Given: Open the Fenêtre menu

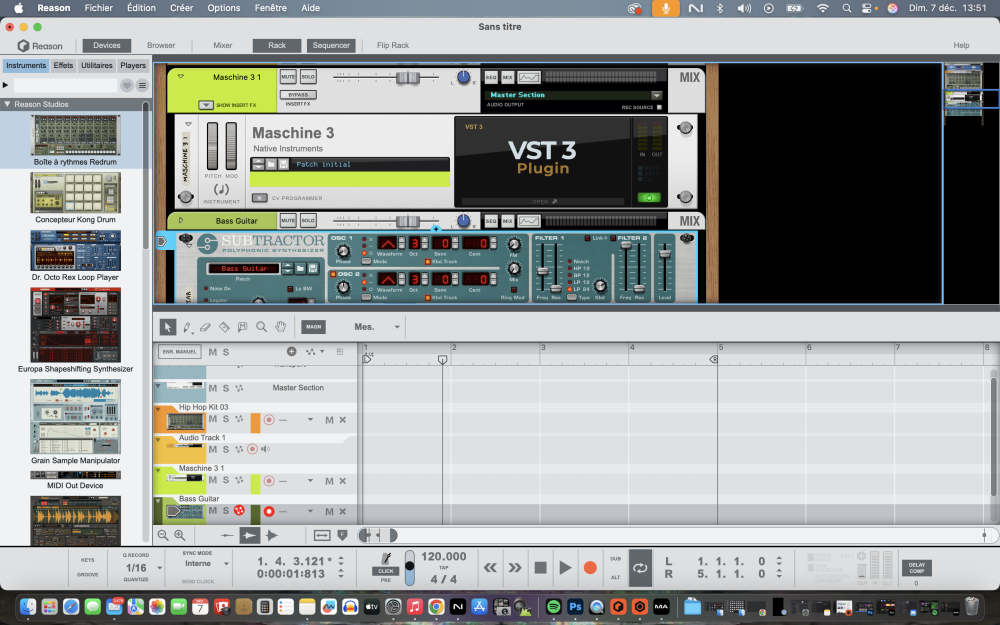Looking at the screenshot, I should tap(270, 8).
